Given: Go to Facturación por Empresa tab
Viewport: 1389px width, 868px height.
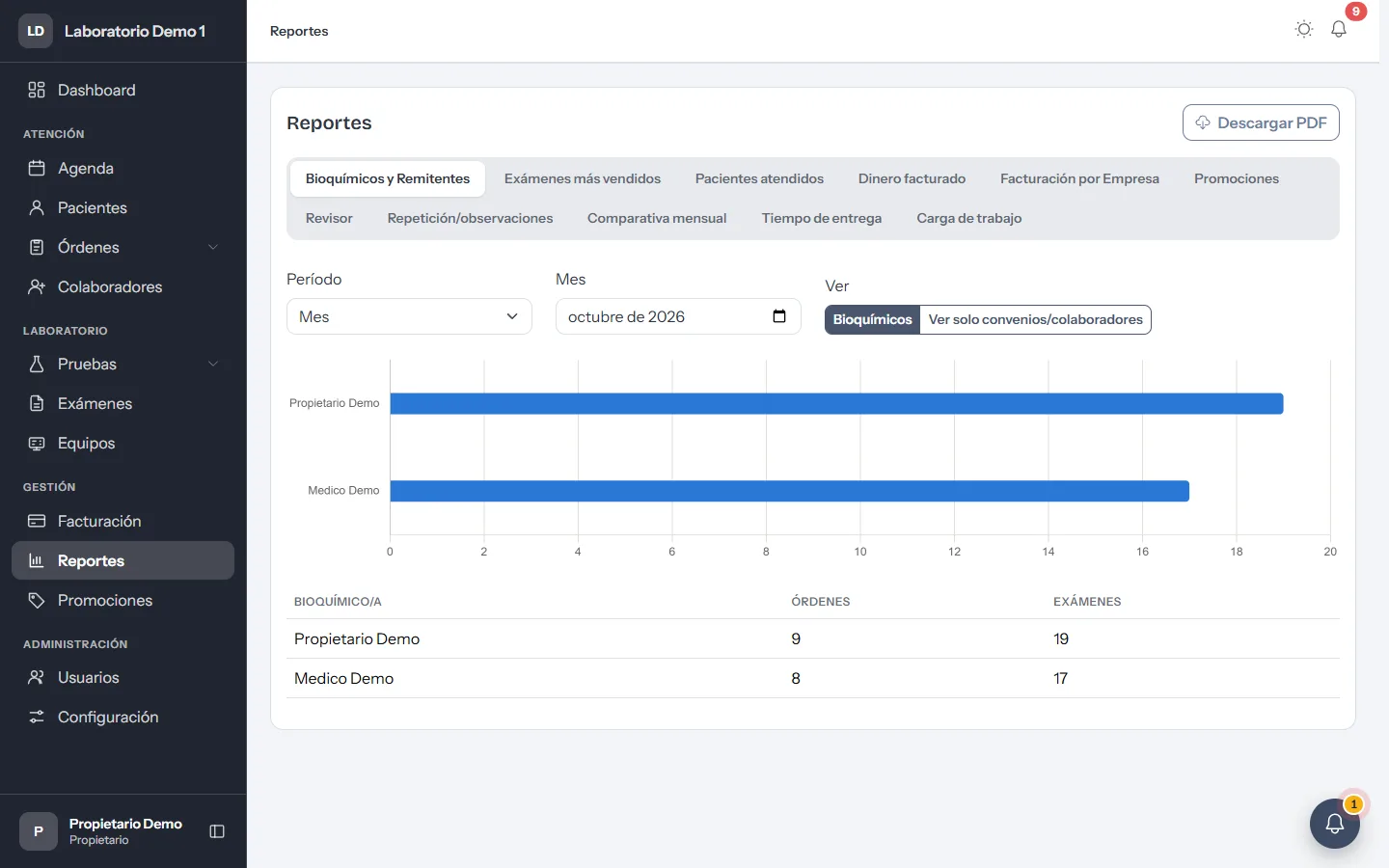Looking at the screenshot, I should pyautogui.click(x=1079, y=178).
